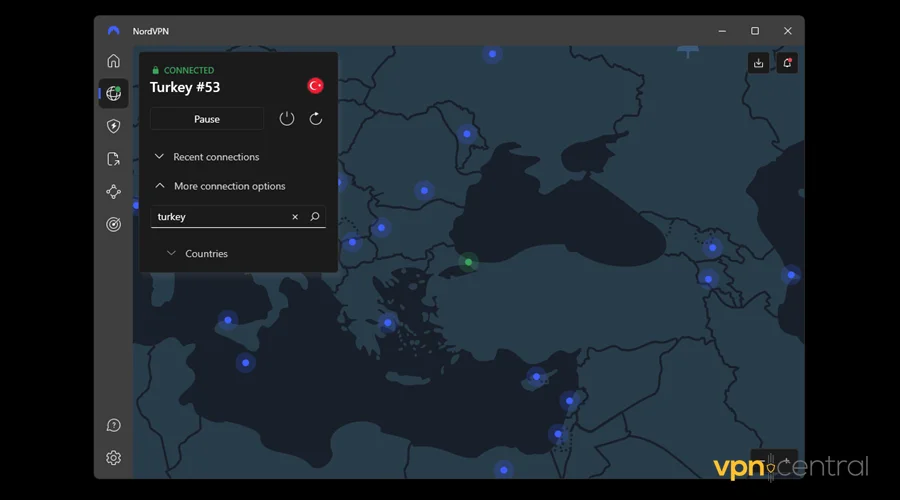Screen dimensions: 900x500
Task: Select the Romania server dot on map
Action: point(424,191)
